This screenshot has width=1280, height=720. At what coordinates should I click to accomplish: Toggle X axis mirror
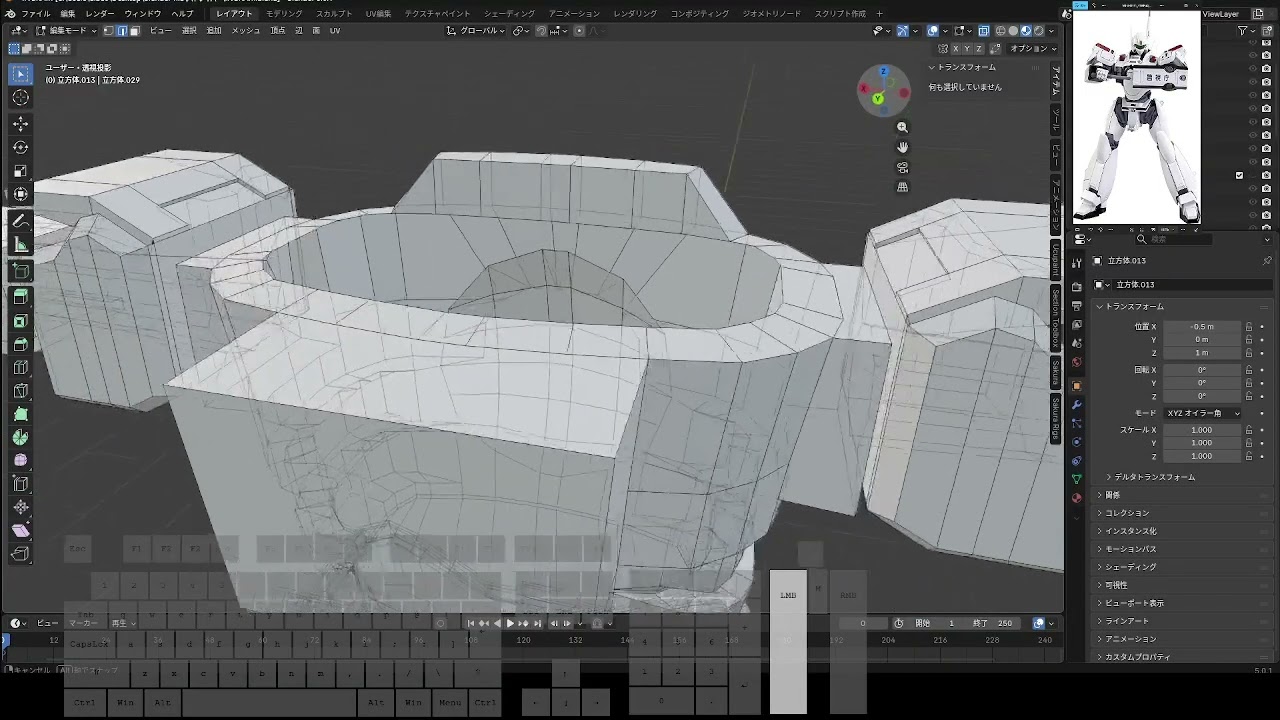[955, 48]
